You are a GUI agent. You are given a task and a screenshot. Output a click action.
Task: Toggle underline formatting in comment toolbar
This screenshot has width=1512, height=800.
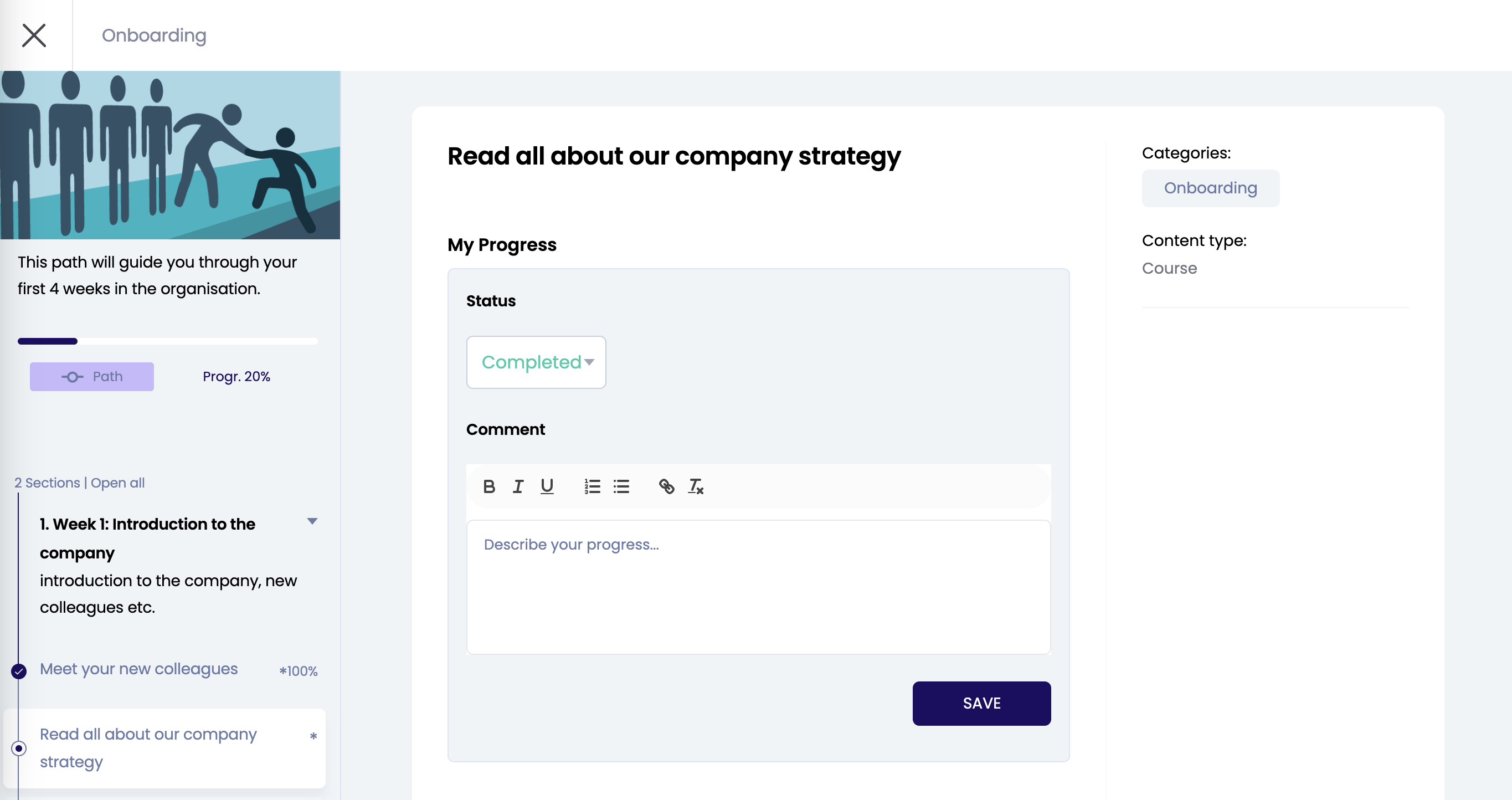pos(547,486)
